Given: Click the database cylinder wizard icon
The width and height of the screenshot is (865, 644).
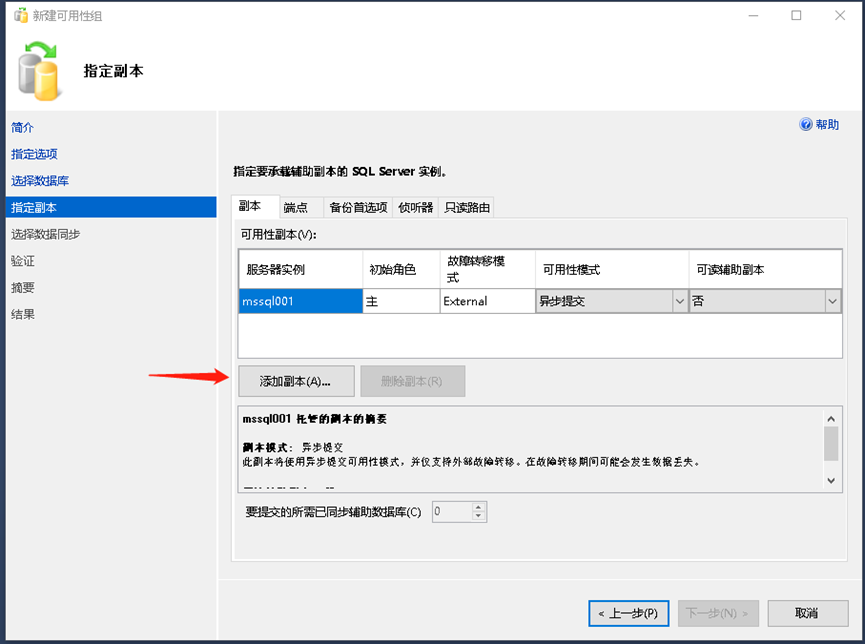Looking at the screenshot, I should (39, 72).
